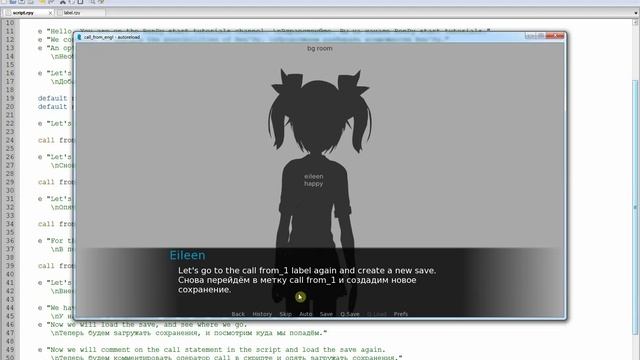640x360 pixels.
Task: Click the 'Eileen' character name in dialogue box
Action: point(187,256)
